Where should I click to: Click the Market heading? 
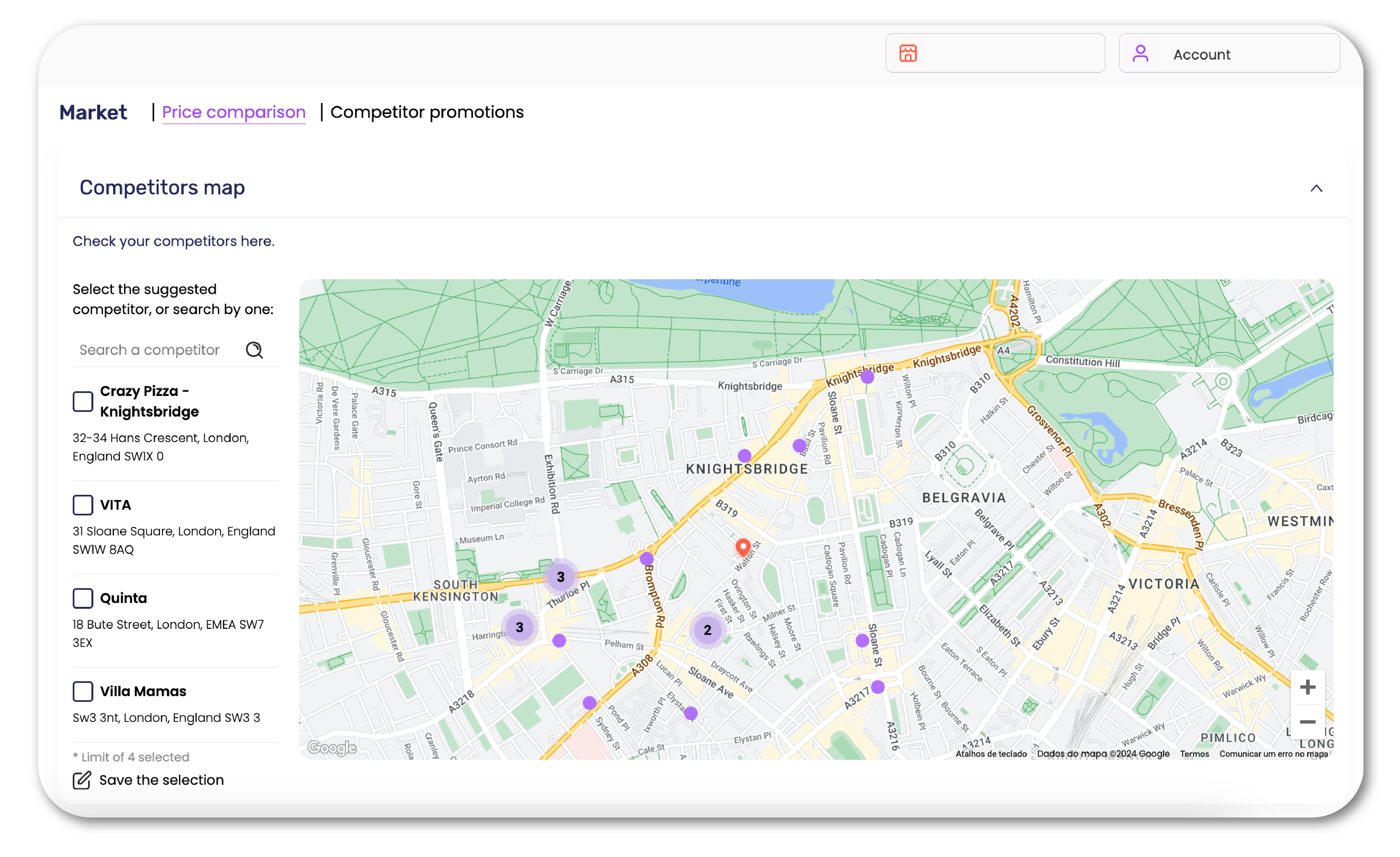pyautogui.click(x=93, y=112)
